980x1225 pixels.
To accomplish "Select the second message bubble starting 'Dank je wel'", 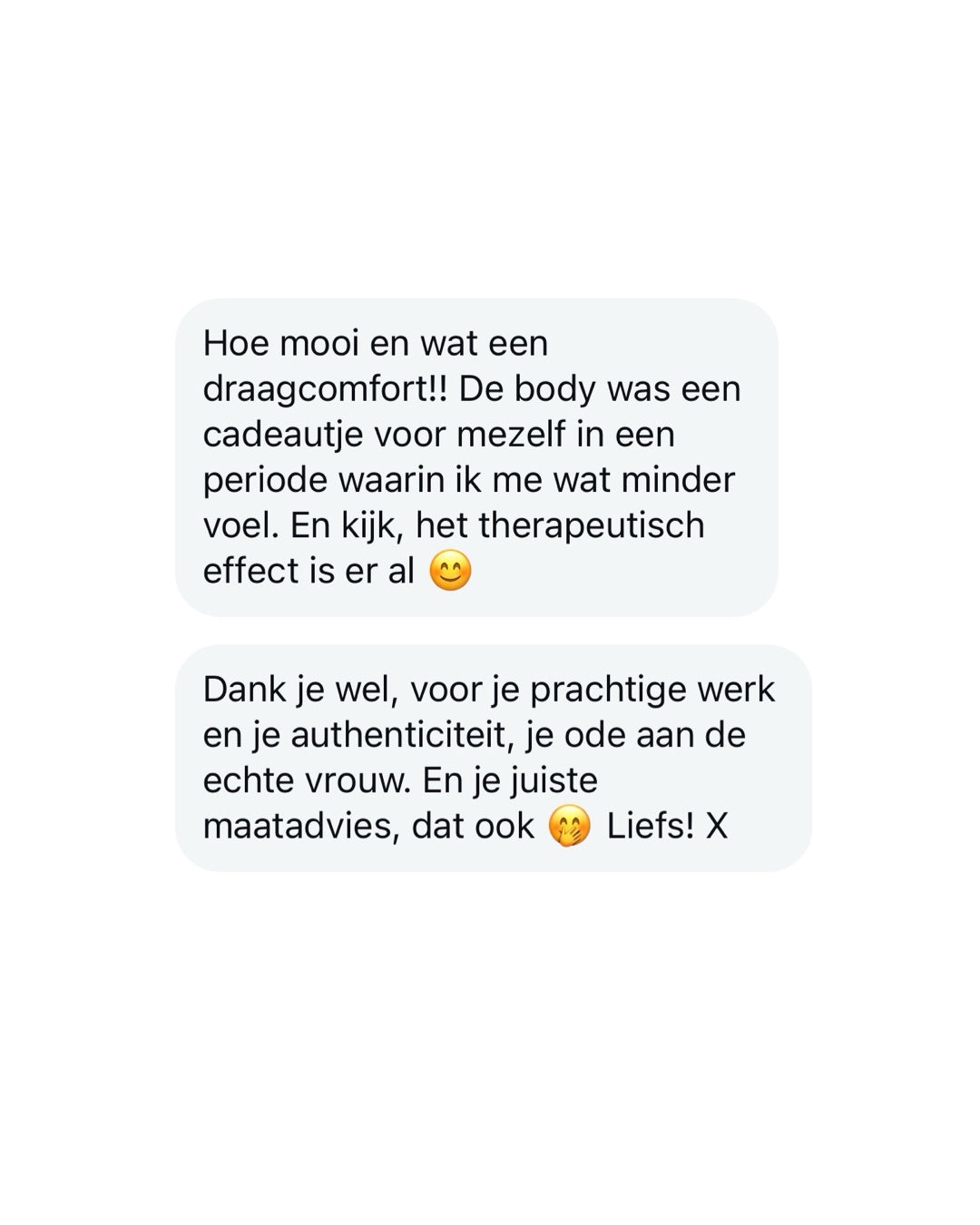I will coord(493,759).
